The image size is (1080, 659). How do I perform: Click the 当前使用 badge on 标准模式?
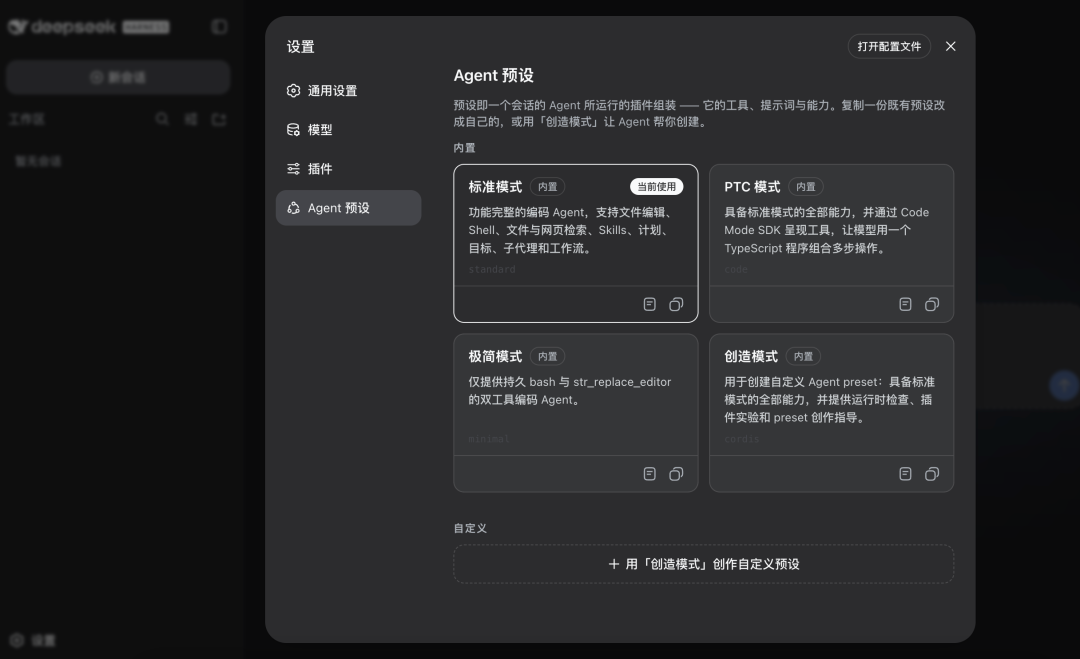(x=656, y=187)
